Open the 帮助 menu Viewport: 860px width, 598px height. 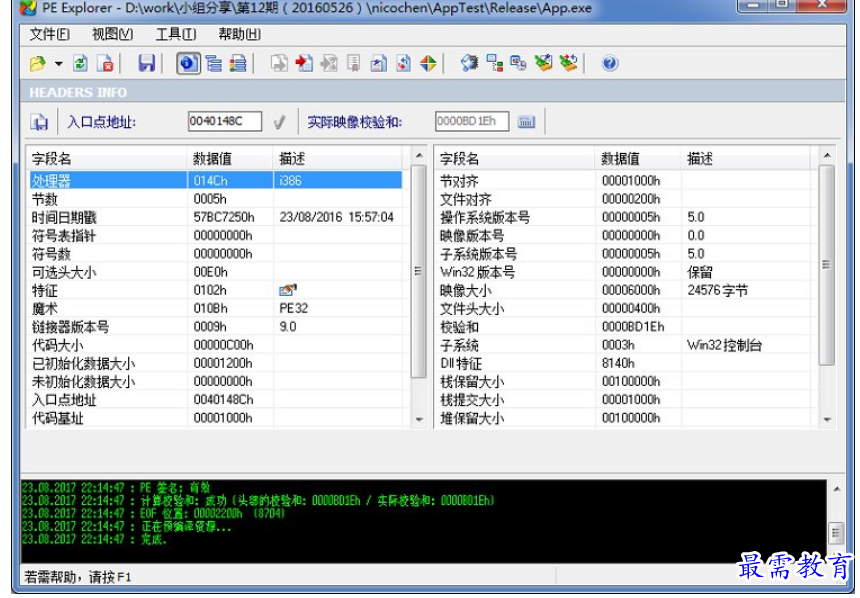click(239, 34)
